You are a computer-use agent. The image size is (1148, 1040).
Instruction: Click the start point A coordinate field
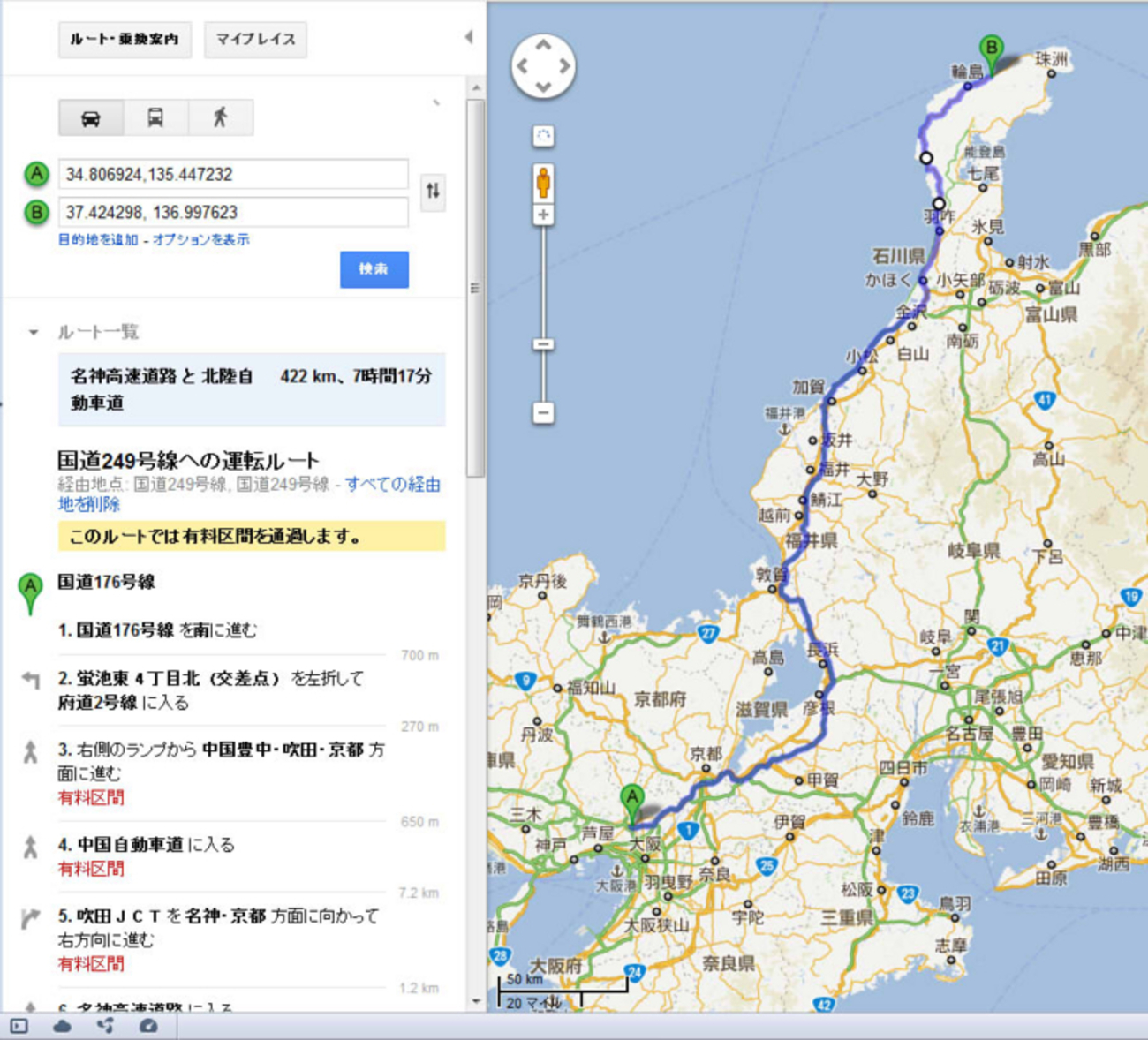(233, 174)
